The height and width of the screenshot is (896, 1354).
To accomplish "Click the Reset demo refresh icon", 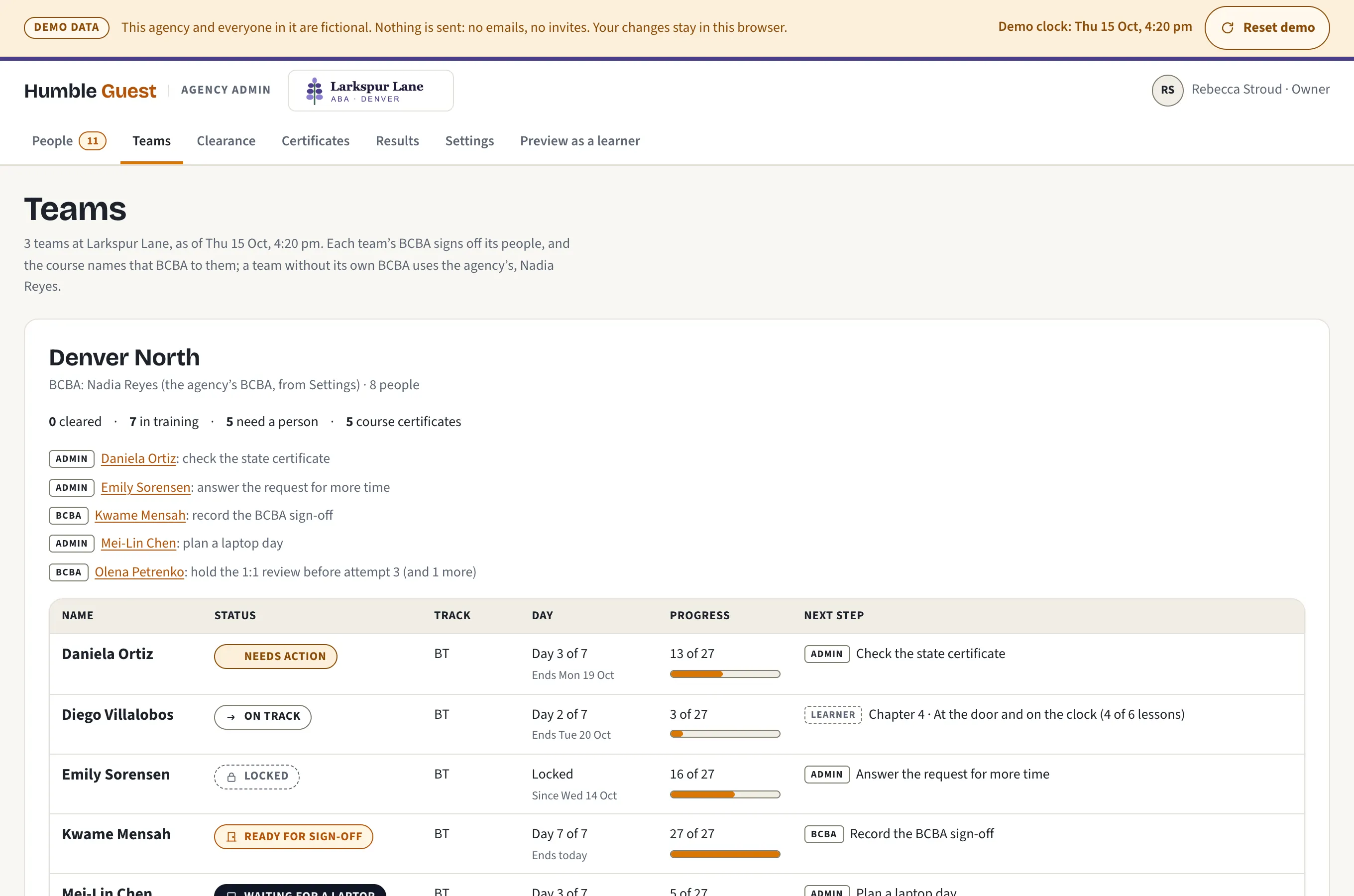I will [1227, 27].
